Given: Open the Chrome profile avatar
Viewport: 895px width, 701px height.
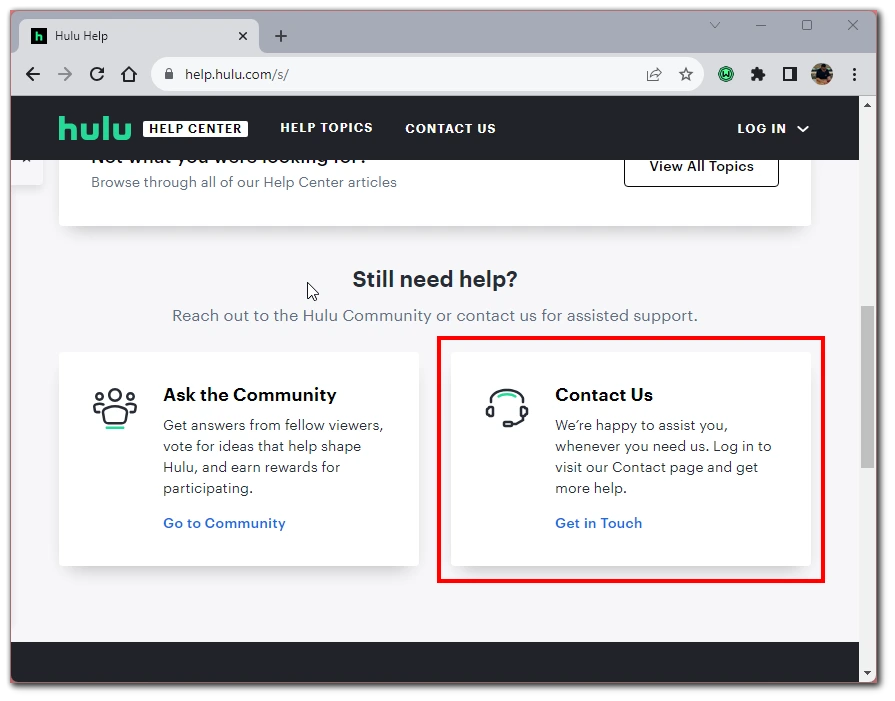Looking at the screenshot, I should click(822, 74).
